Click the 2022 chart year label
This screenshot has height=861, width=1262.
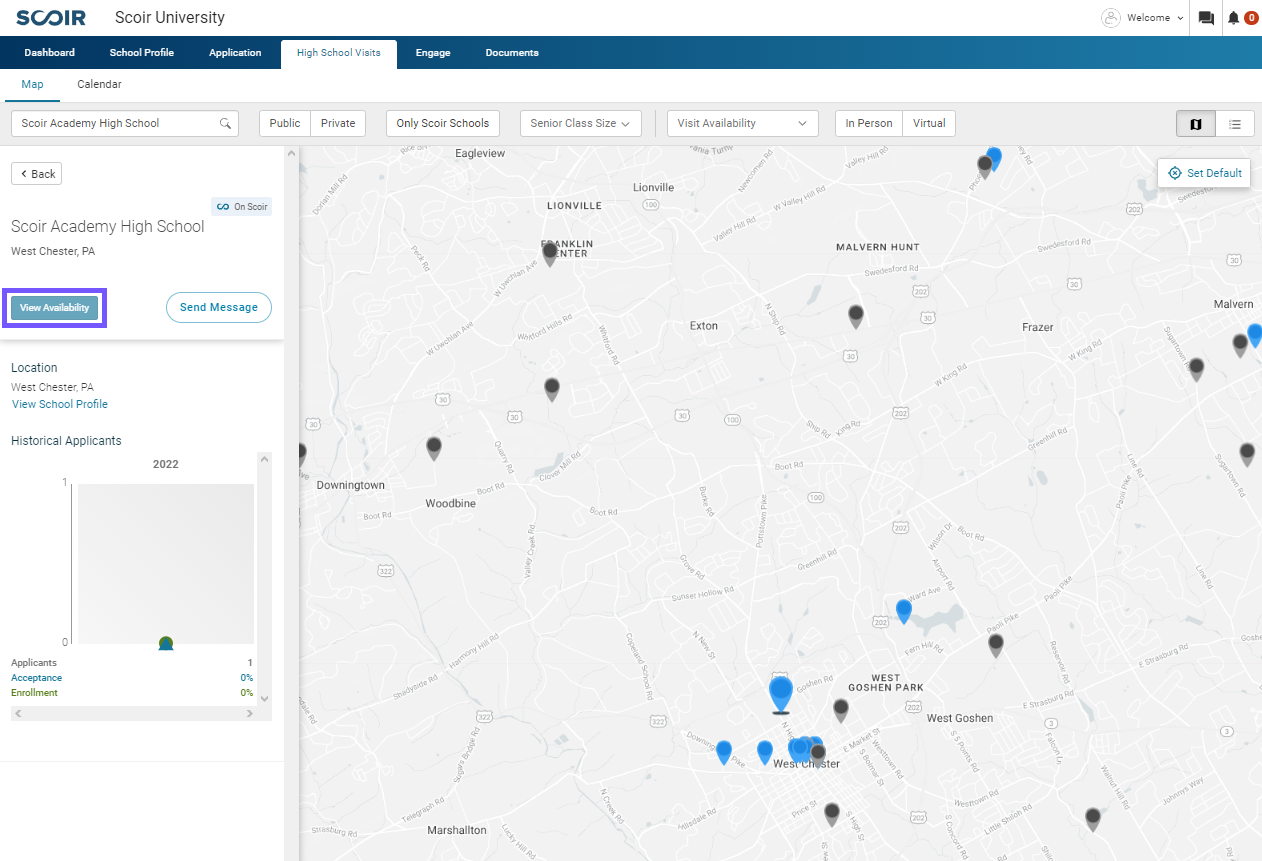tap(166, 464)
